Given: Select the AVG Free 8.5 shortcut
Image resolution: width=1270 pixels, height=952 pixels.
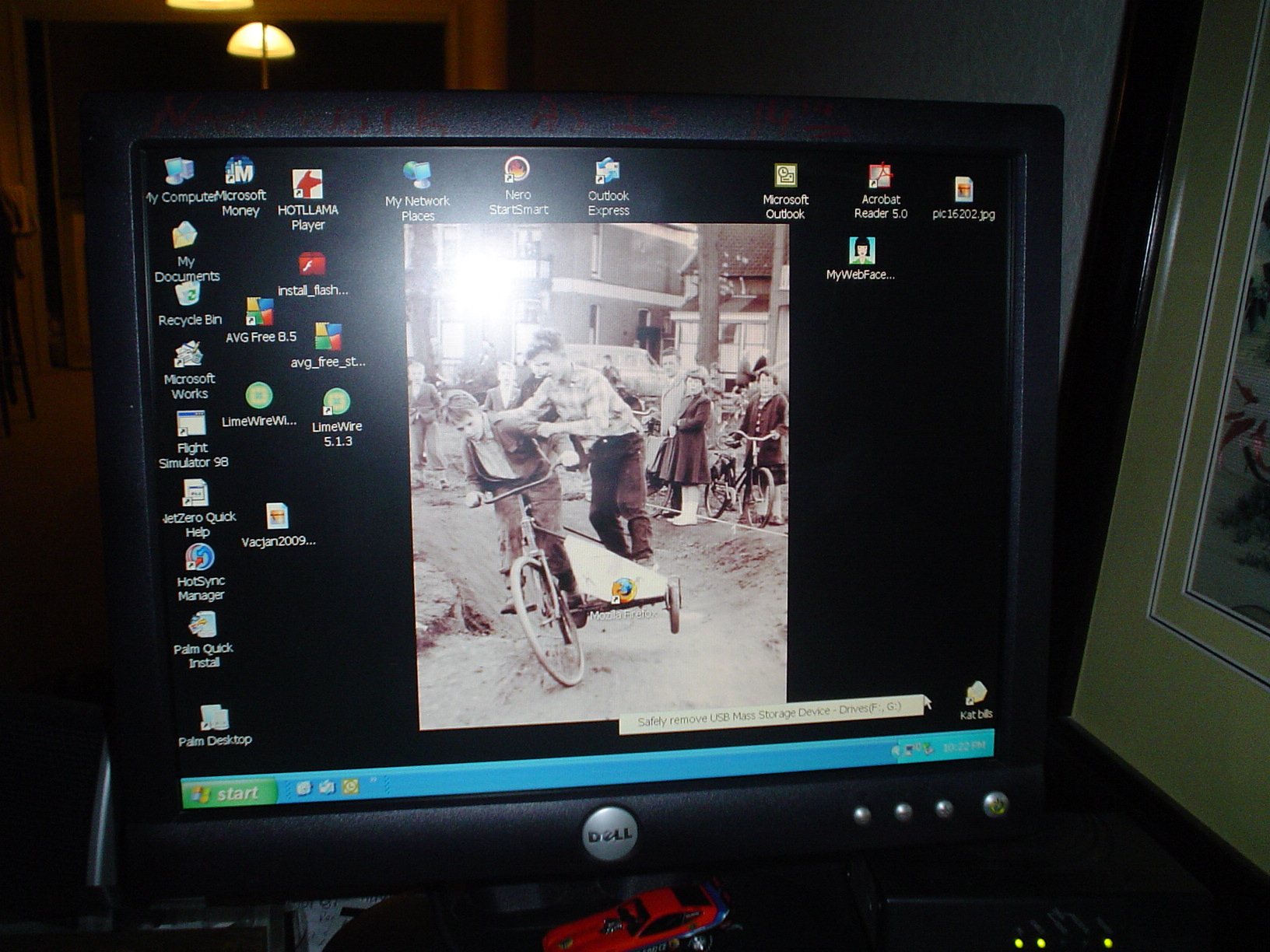Looking at the screenshot, I should pos(260,320).
